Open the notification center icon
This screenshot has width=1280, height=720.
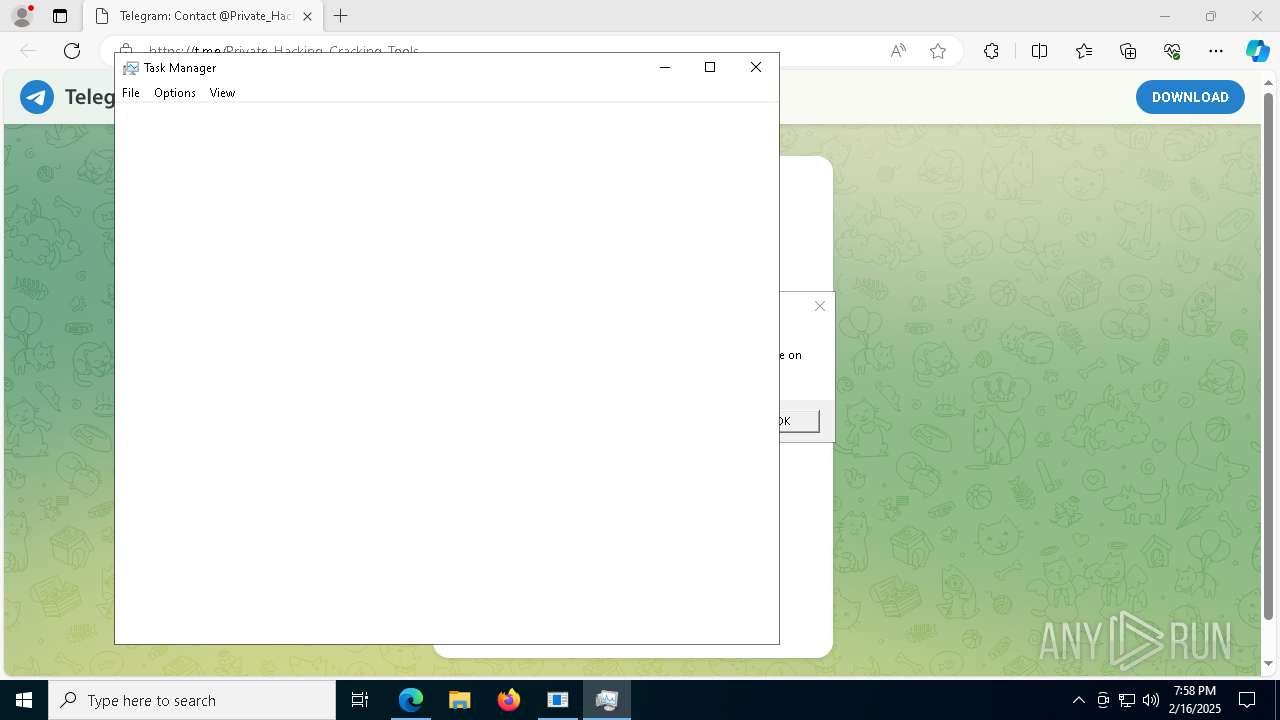(1247, 700)
